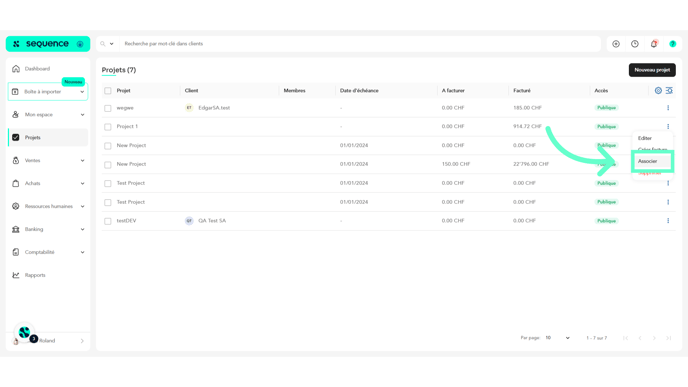This screenshot has width=688, height=387.
Task: Click the Ressources humaines icon
Action: pos(16,206)
